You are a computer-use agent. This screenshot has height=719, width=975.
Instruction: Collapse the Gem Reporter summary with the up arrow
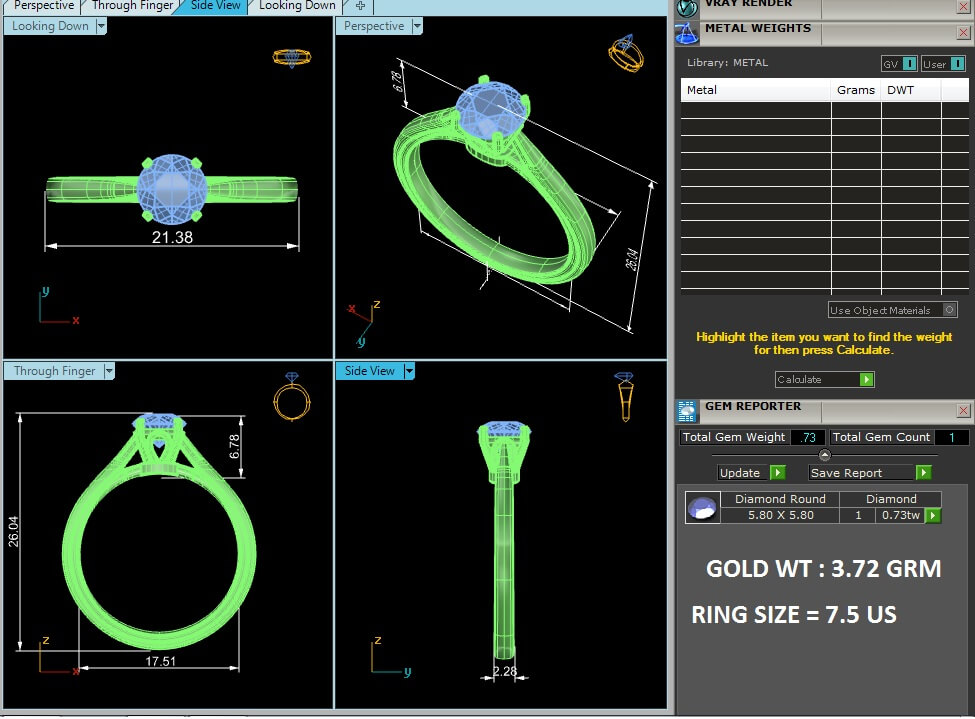coord(824,455)
